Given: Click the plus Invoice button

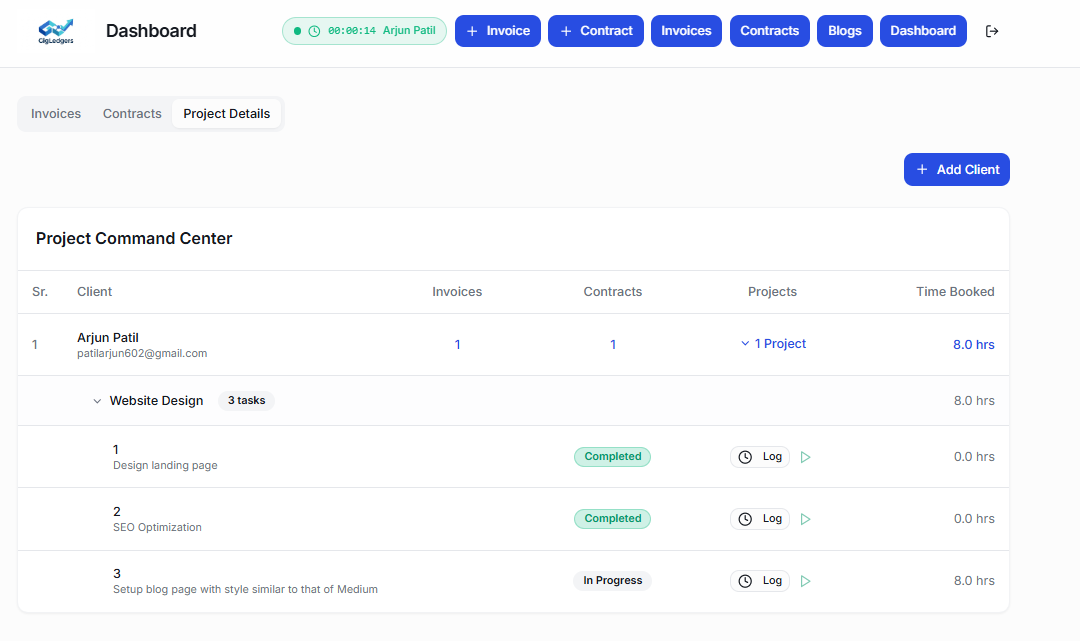Looking at the screenshot, I should [498, 31].
